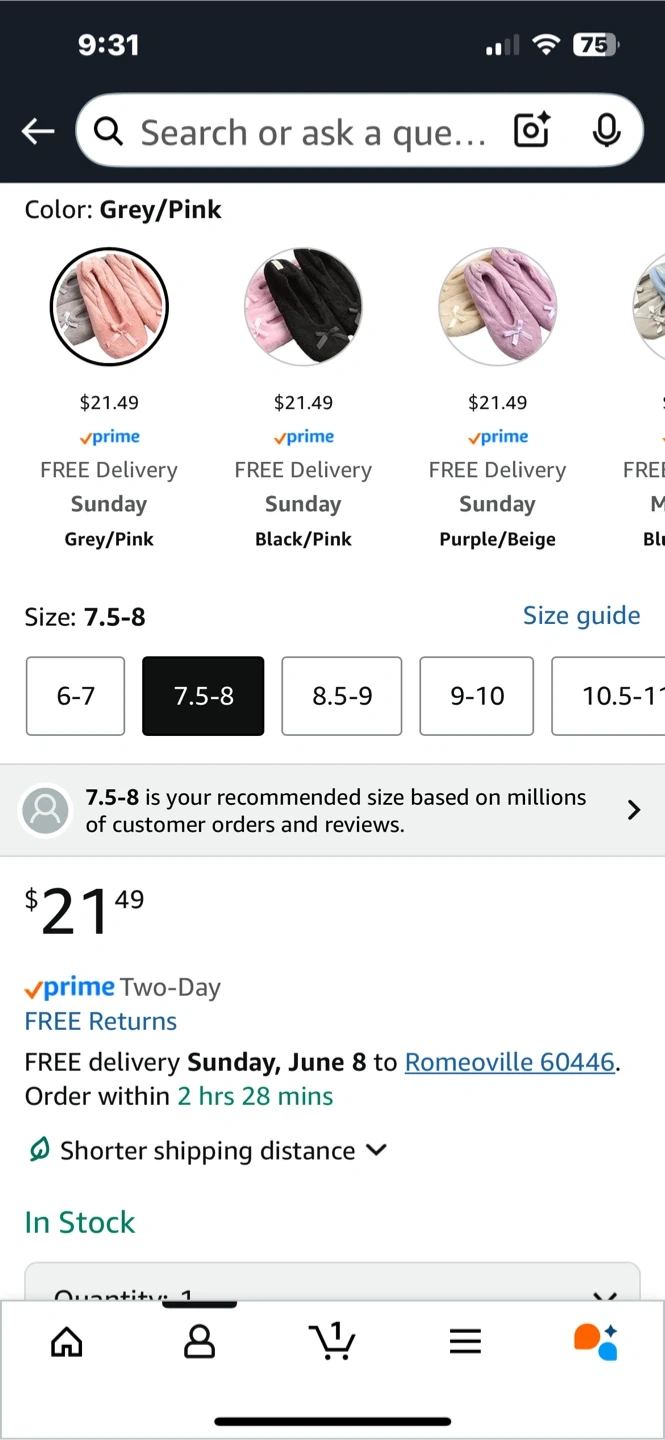Expand Shorter shipping distance details

[x=377, y=1150]
